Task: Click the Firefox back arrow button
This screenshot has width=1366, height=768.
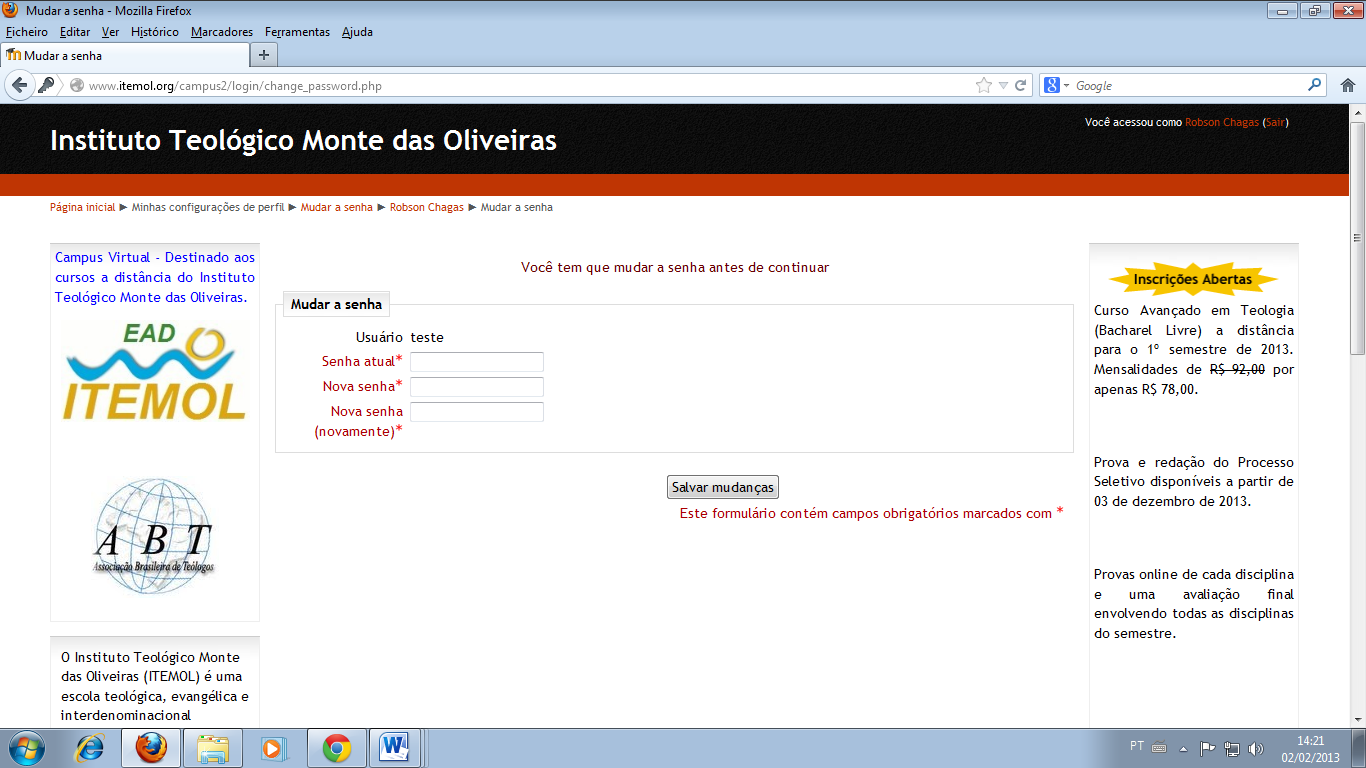Action: pyautogui.click(x=19, y=86)
